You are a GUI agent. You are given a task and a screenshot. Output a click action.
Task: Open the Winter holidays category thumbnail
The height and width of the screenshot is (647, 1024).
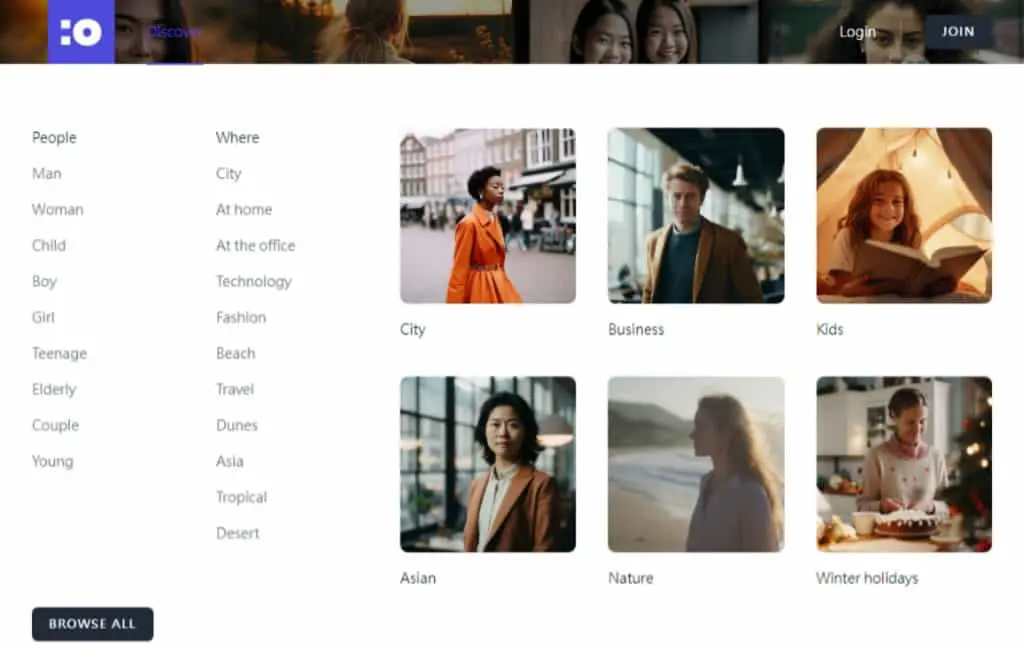point(904,464)
